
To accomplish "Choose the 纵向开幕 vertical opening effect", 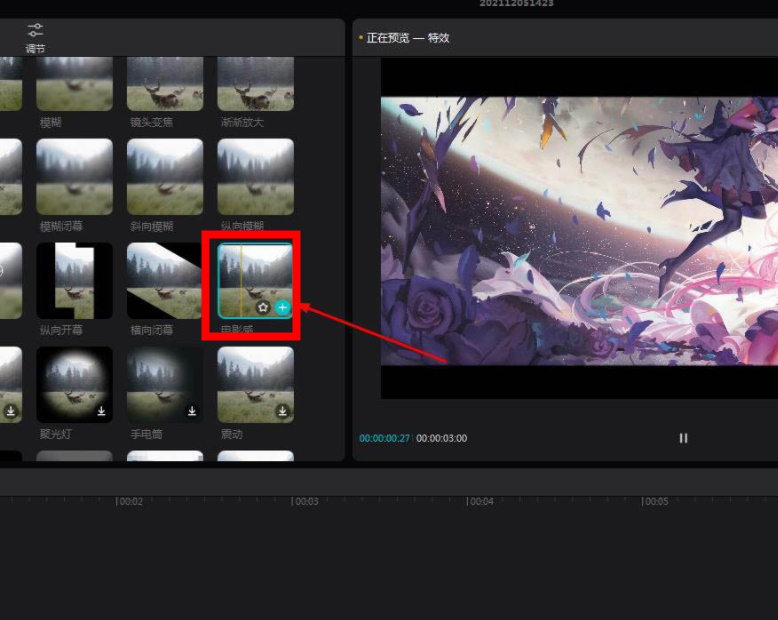I will pos(74,280).
